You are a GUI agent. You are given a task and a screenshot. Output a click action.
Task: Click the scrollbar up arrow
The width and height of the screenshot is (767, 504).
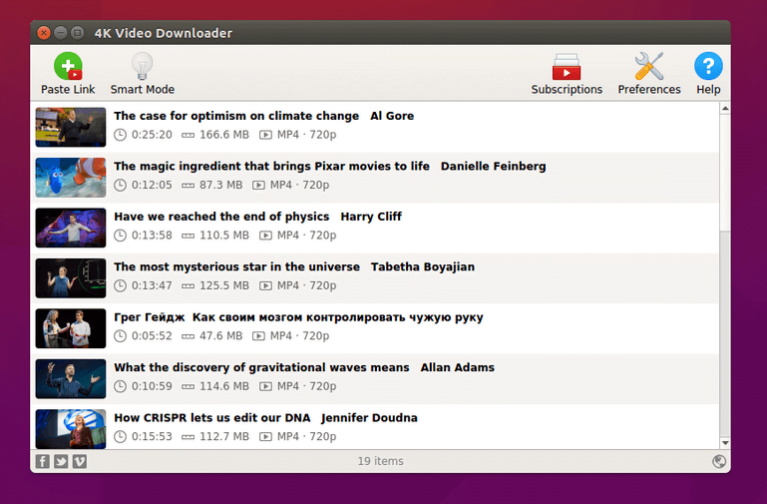[x=725, y=109]
